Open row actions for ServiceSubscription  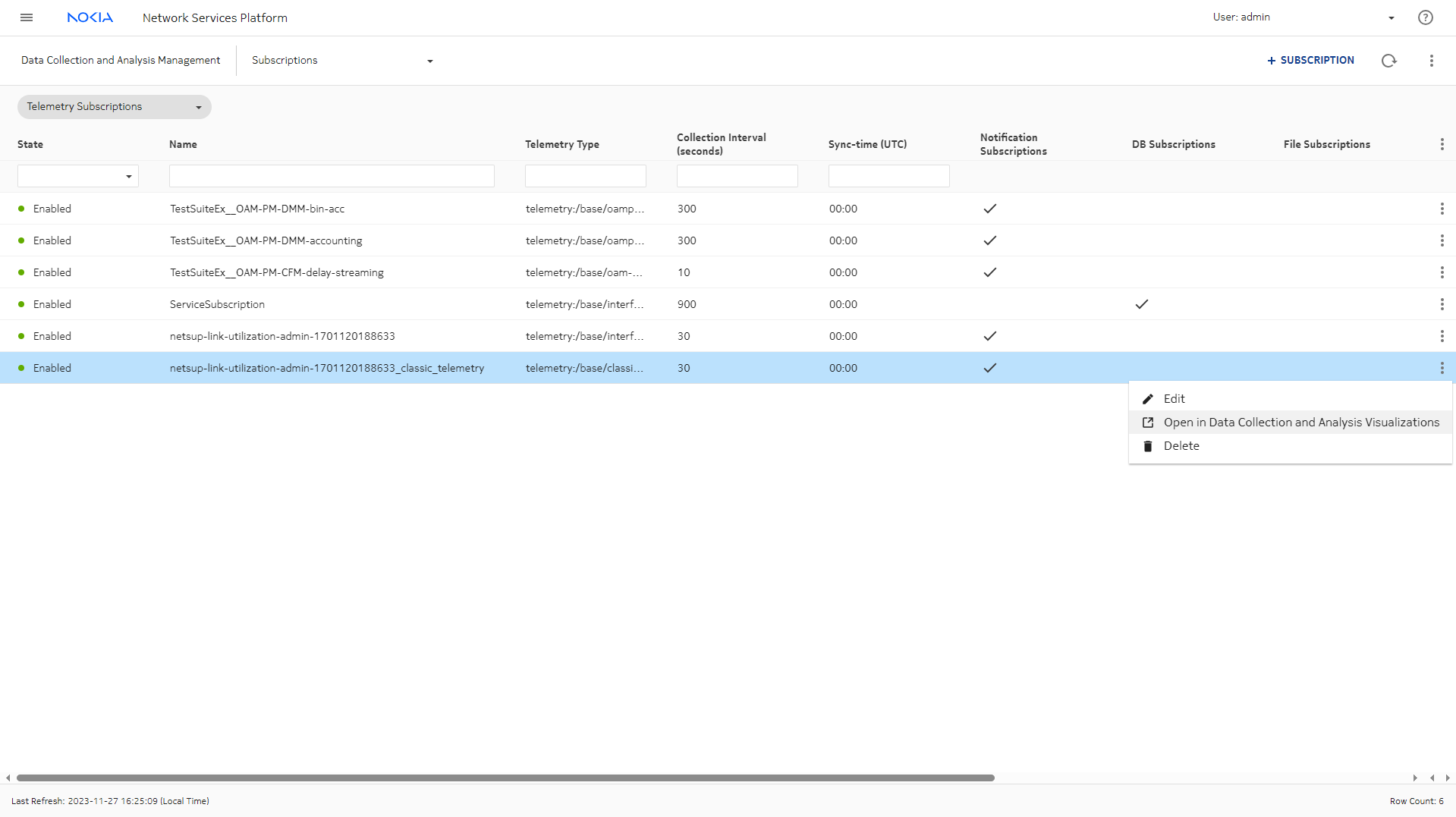1442,304
